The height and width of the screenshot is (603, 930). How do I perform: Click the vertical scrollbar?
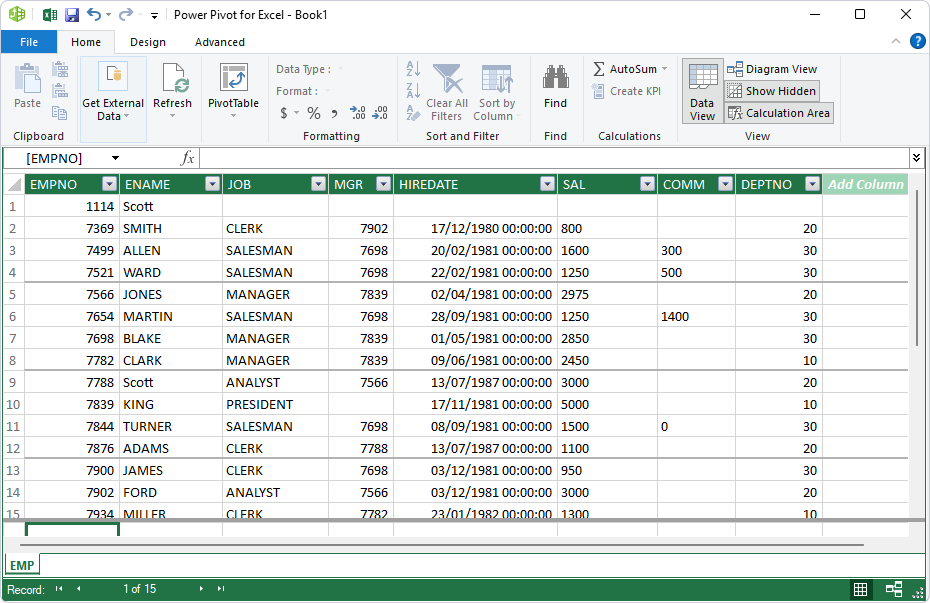pyautogui.click(x=918, y=268)
